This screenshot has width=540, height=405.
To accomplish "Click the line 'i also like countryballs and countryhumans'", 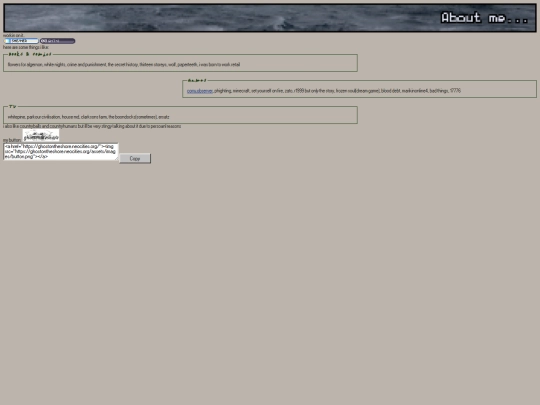I will tap(92, 126).
